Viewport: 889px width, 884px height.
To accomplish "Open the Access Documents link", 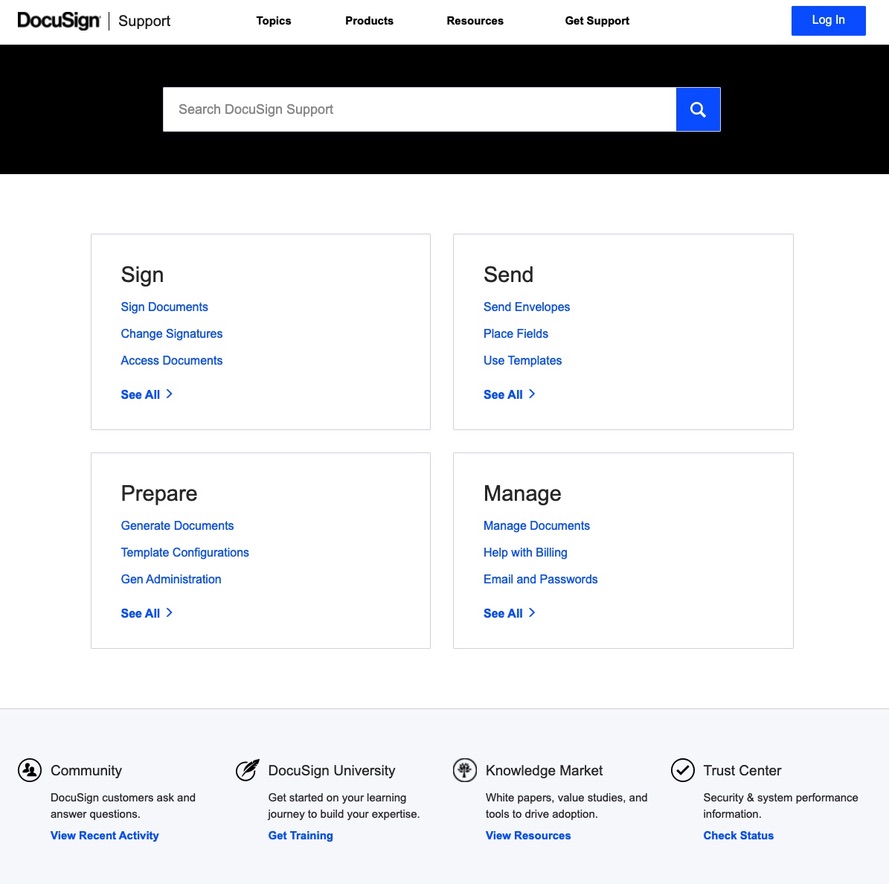I will click(x=172, y=360).
